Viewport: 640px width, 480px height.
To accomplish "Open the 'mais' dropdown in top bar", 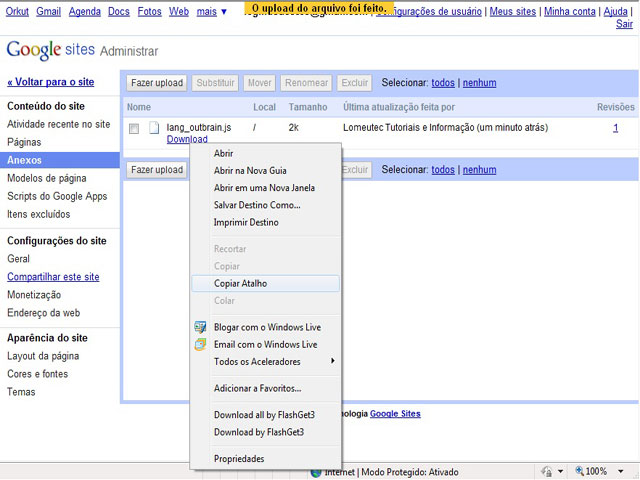I will (211, 11).
